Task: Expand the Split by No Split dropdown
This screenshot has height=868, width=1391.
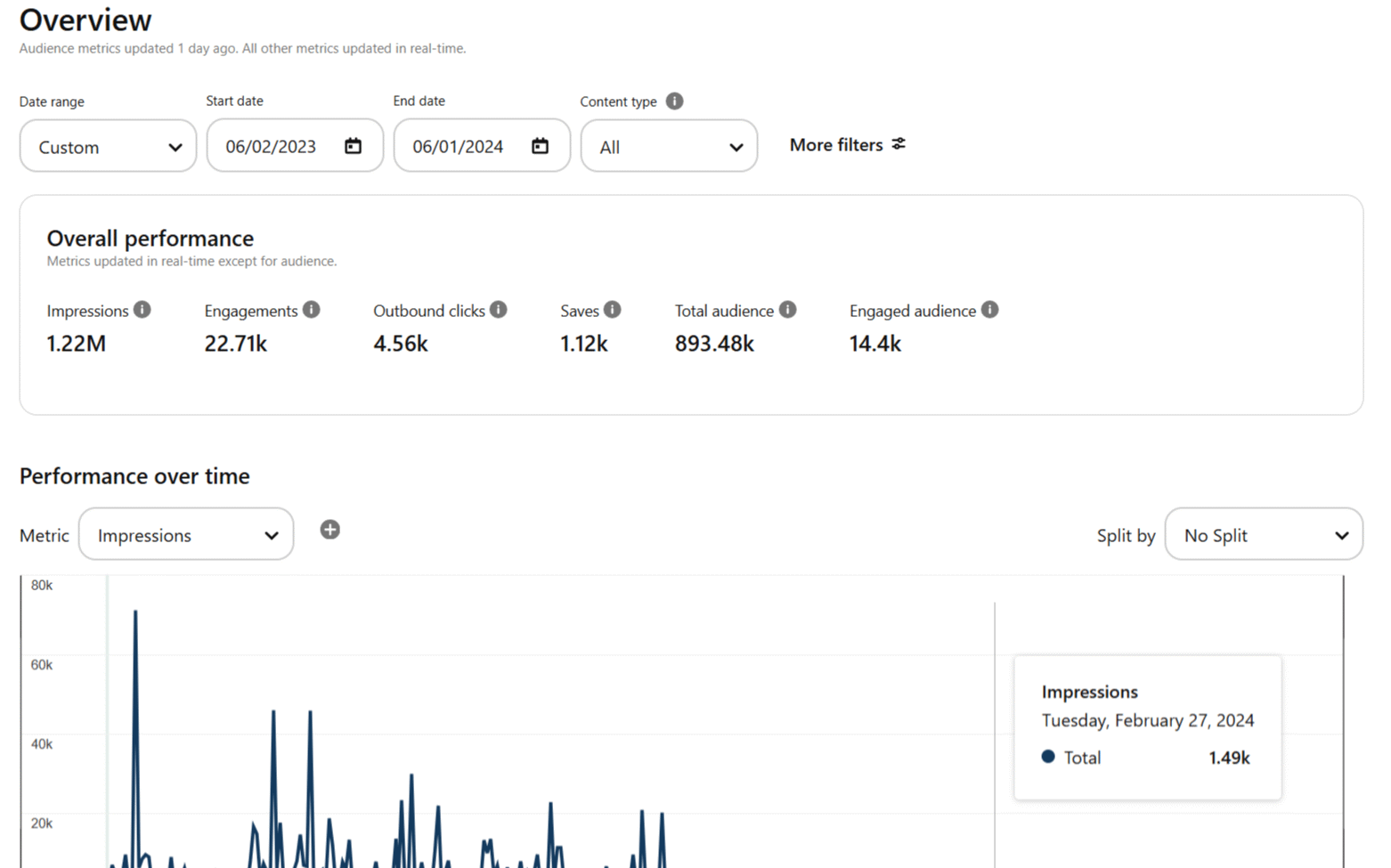Action: point(1263,535)
